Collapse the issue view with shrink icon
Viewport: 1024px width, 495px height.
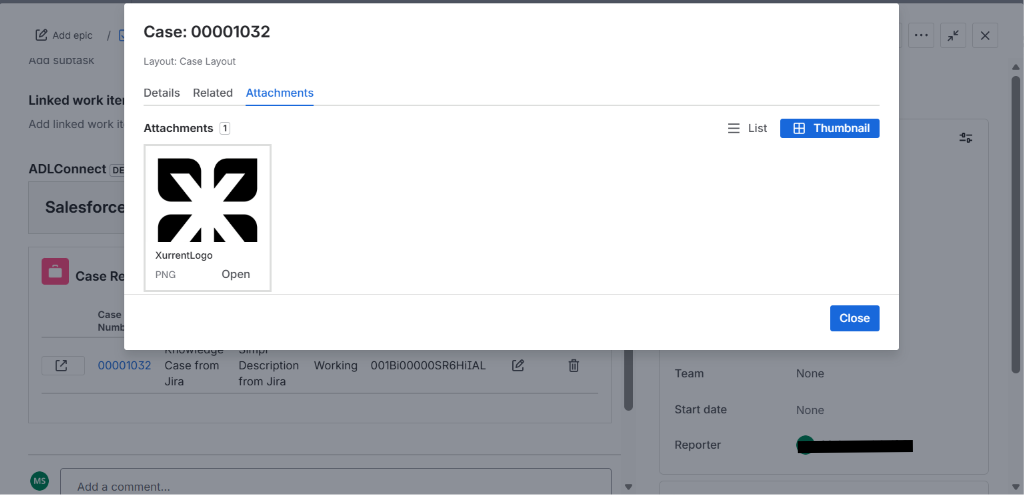pos(953,35)
